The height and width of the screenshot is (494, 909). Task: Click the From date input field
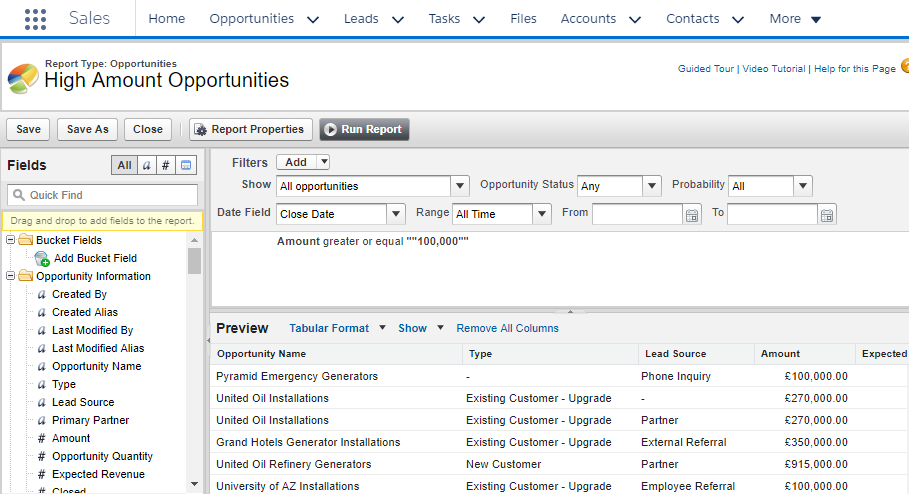pyautogui.click(x=637, y=214)
